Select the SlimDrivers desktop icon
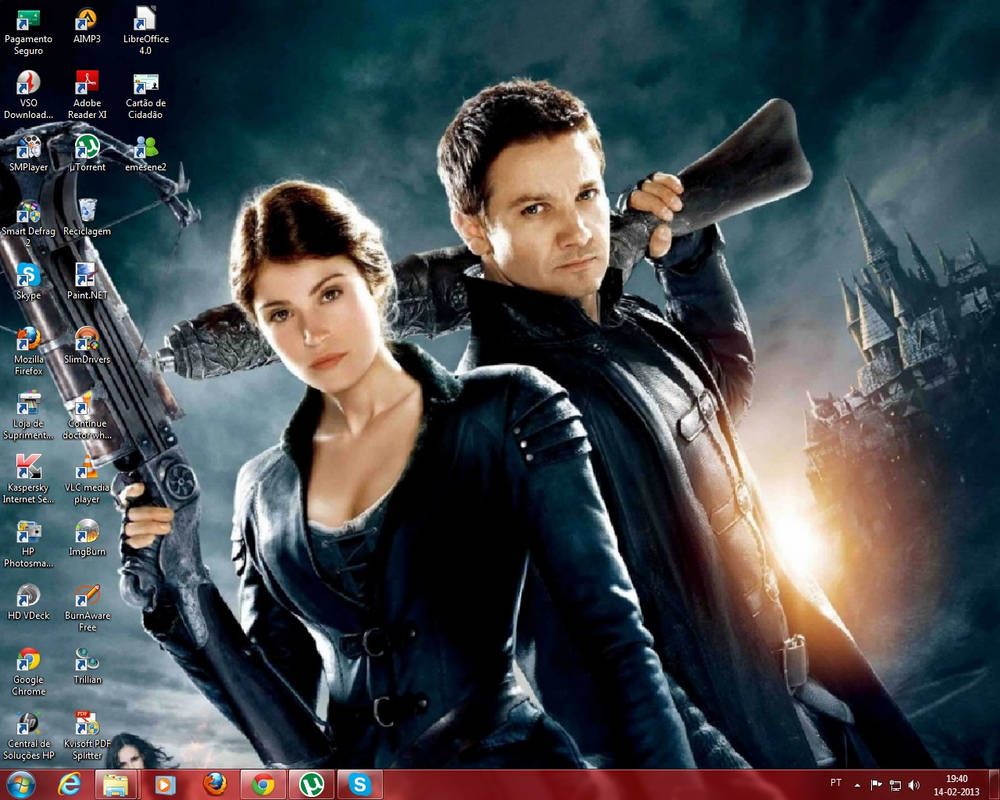 coord(87,346)
